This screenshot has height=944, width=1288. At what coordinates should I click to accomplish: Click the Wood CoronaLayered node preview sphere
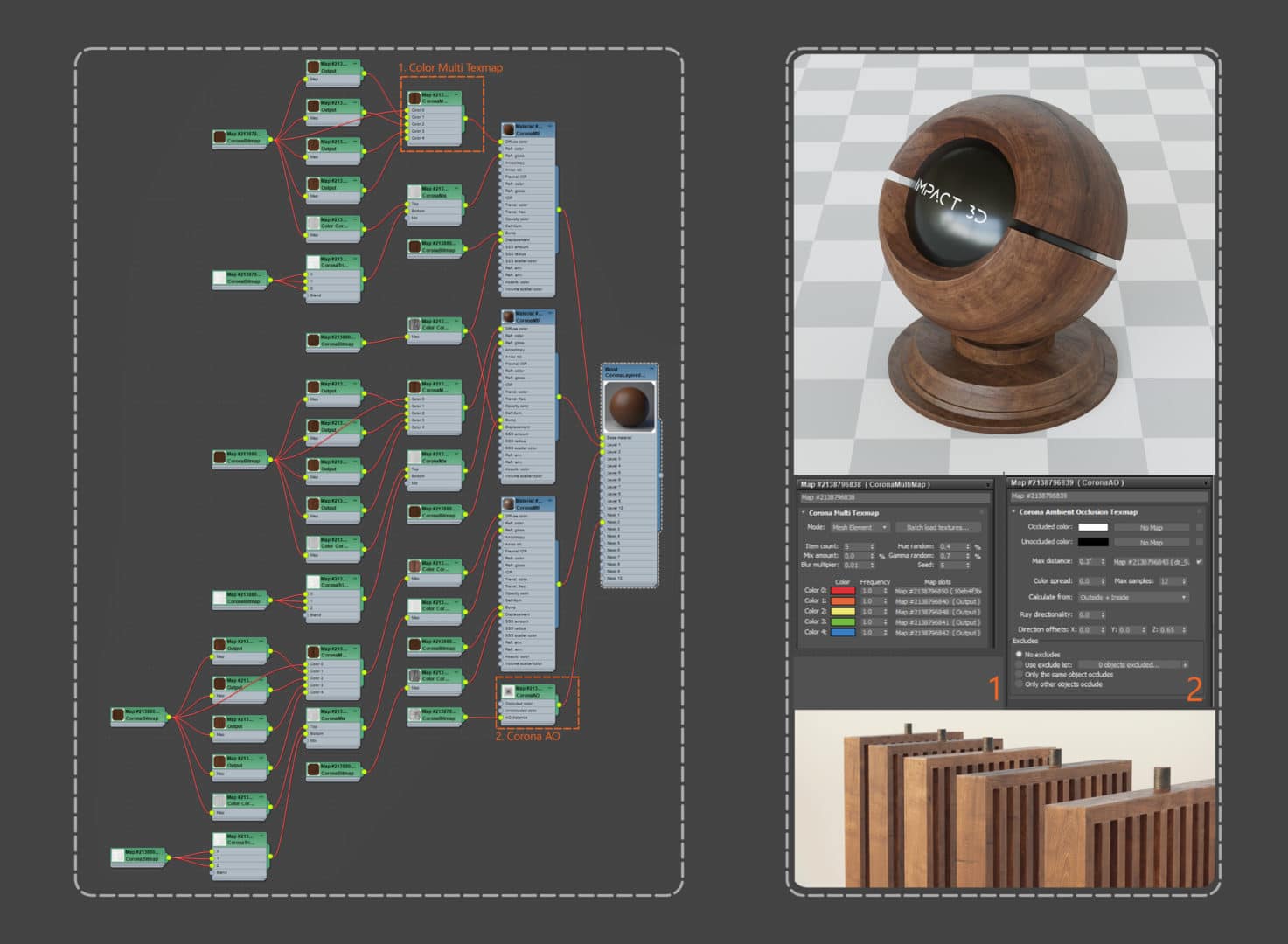[x=630, y=407]
